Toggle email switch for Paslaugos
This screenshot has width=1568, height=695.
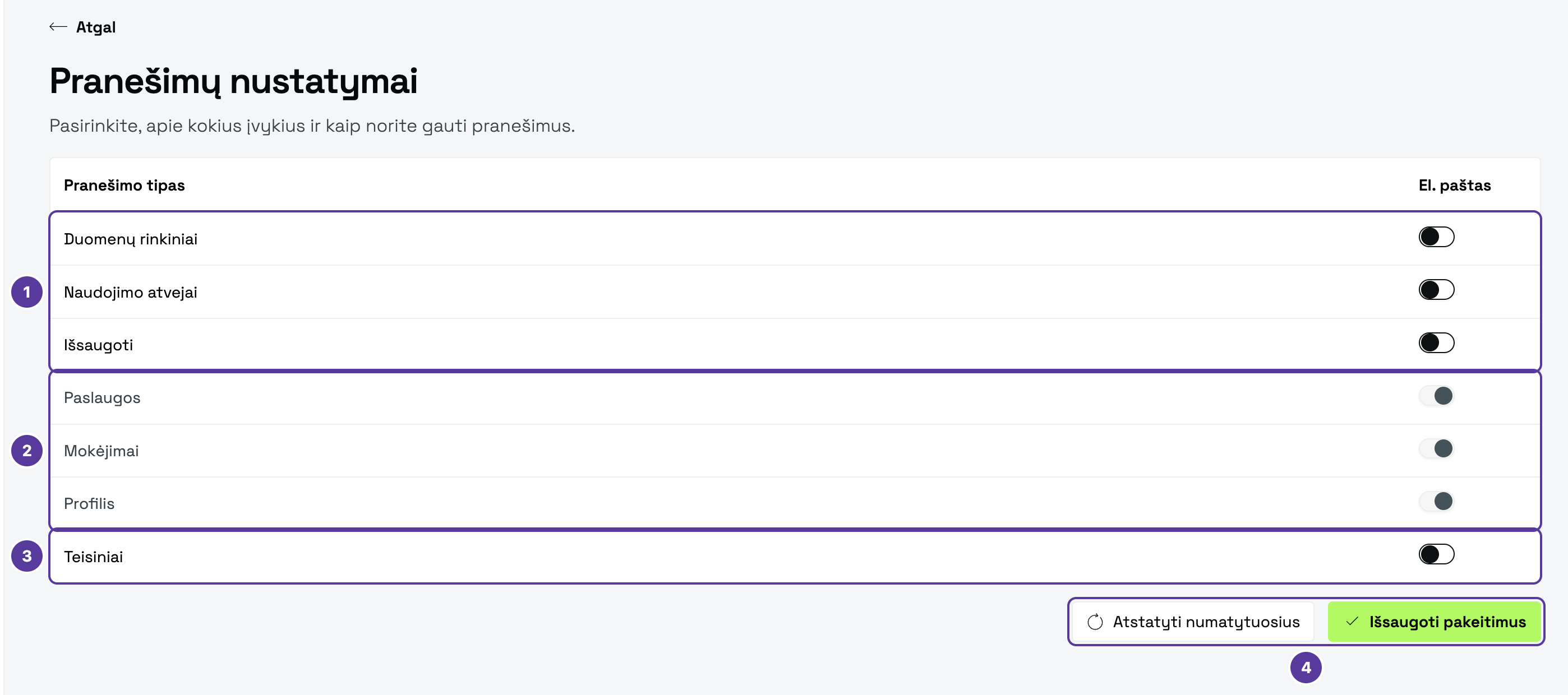point(1436,396)
